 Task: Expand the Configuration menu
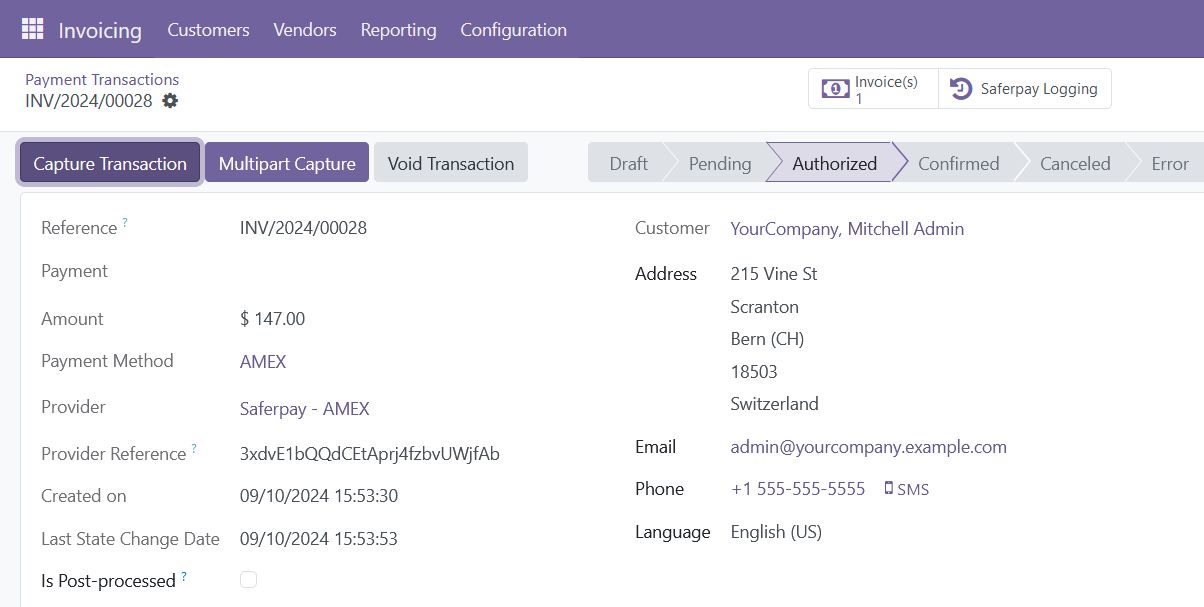513,30
